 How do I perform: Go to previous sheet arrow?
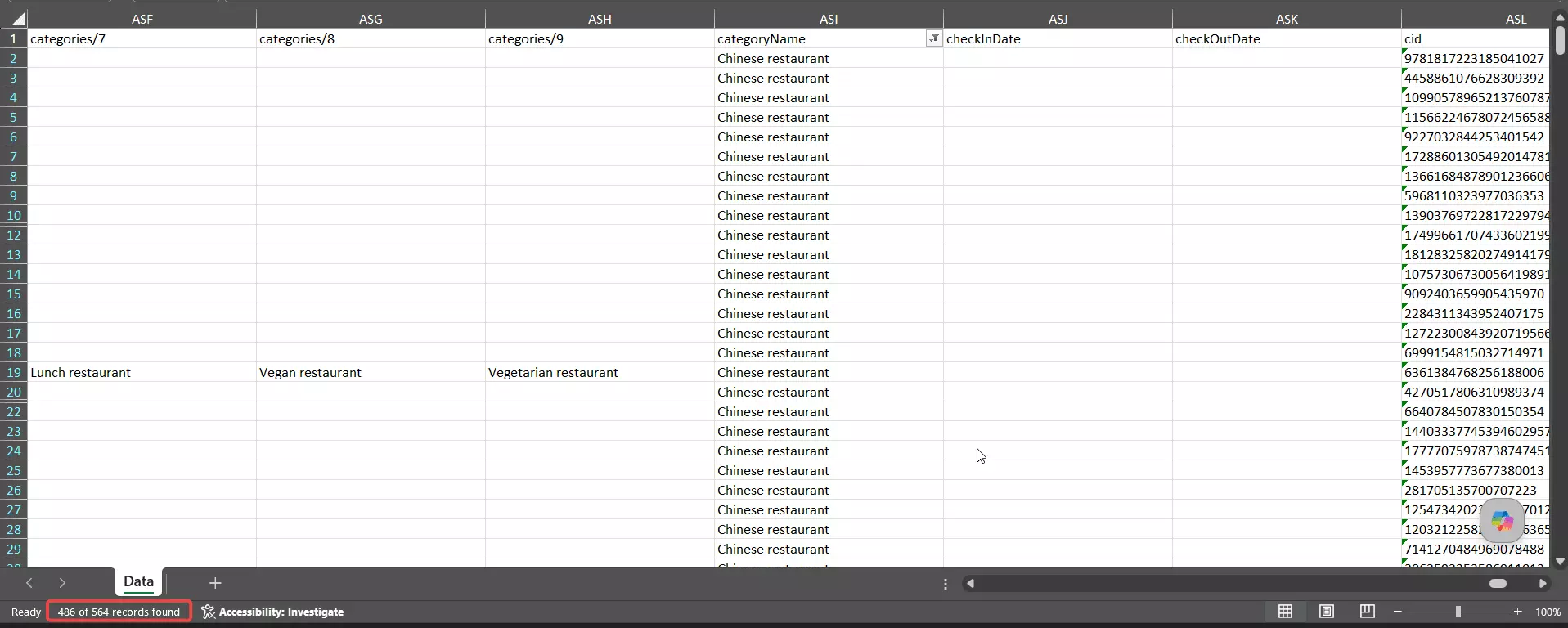(x=29, y=583)
